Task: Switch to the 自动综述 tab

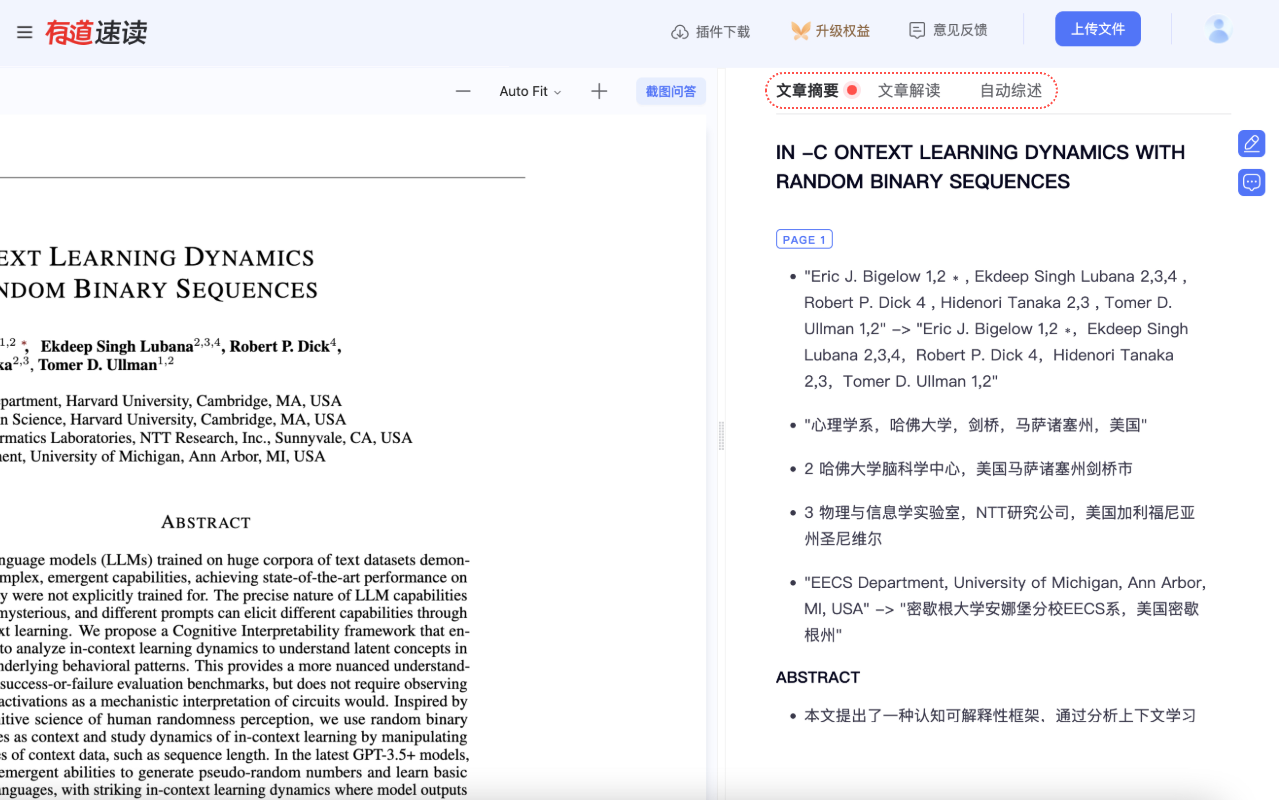Action: click(1010, 90)
